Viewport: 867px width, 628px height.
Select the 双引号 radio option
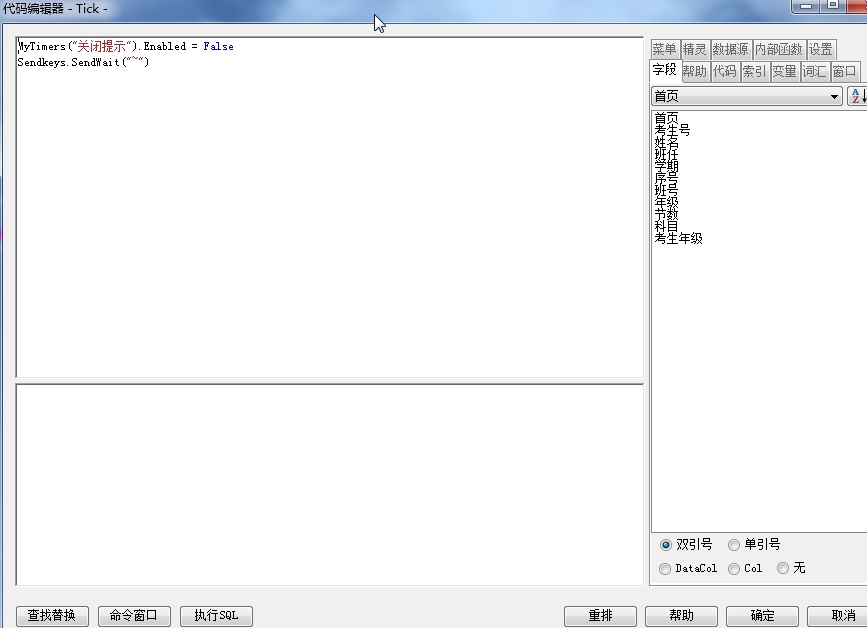[x=666, y=545]
